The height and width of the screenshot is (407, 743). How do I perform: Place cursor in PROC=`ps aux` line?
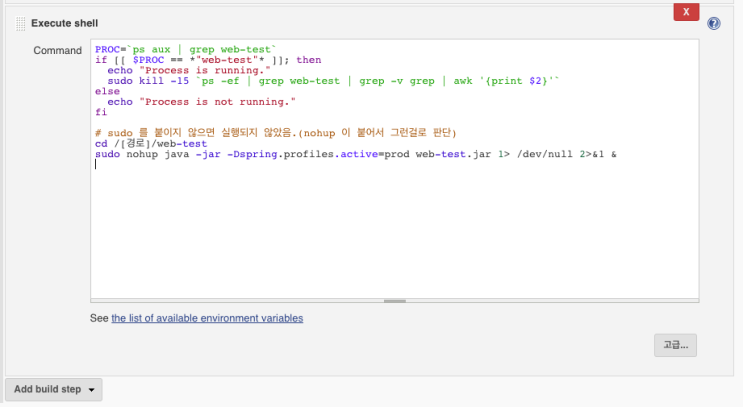point(185,49)
